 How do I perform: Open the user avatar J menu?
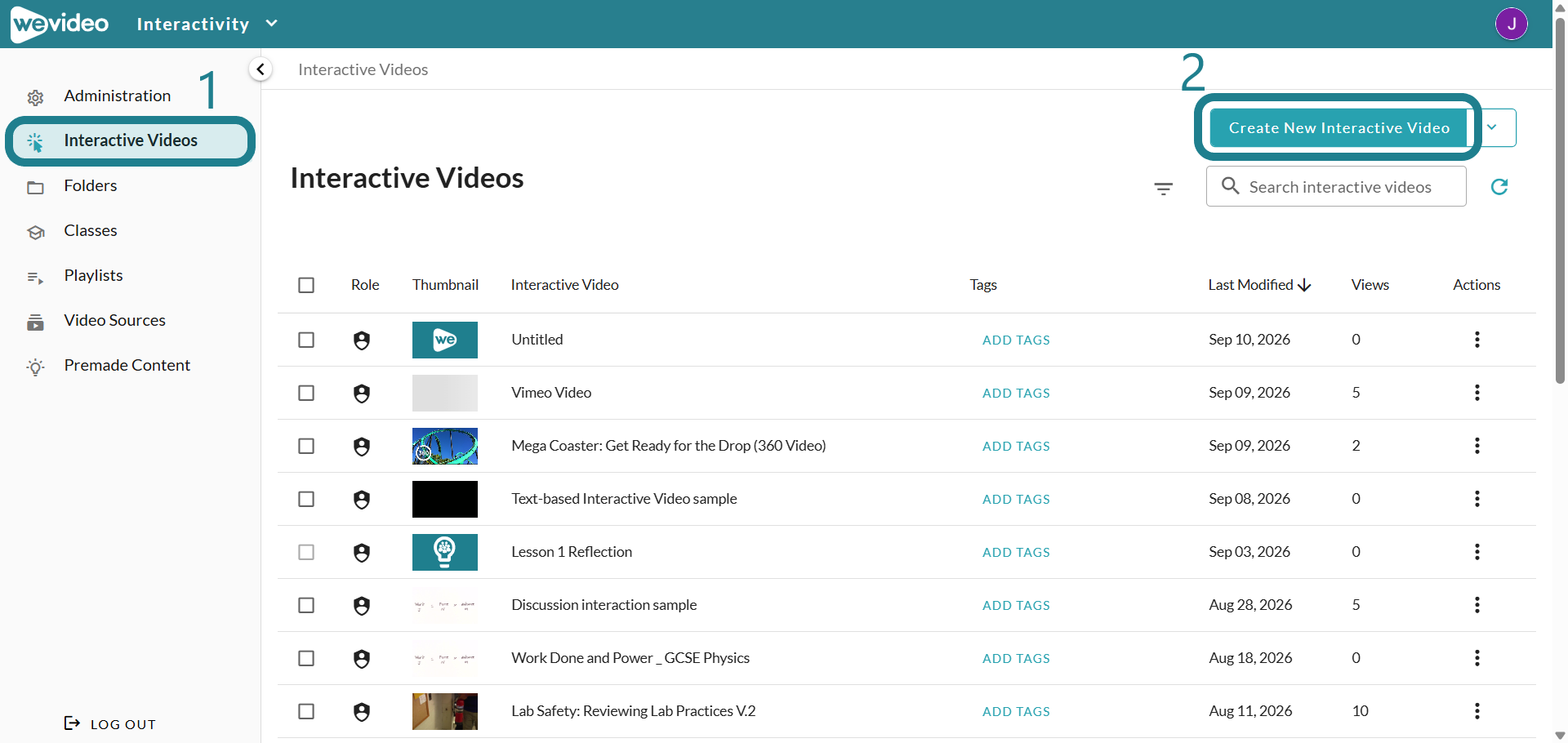tap(1511, 24)
